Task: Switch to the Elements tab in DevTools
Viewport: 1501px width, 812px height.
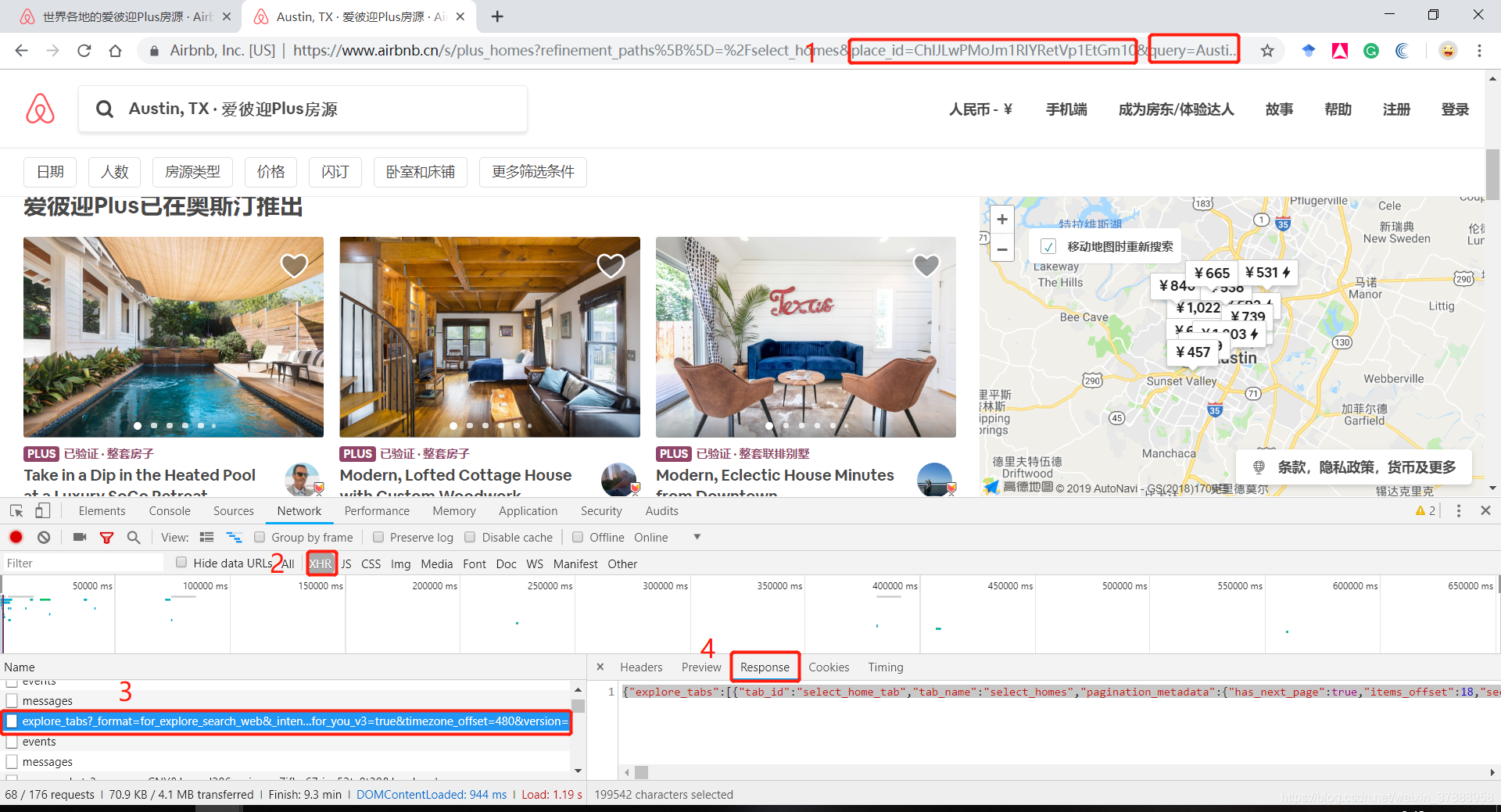Action: coord(102,511)
